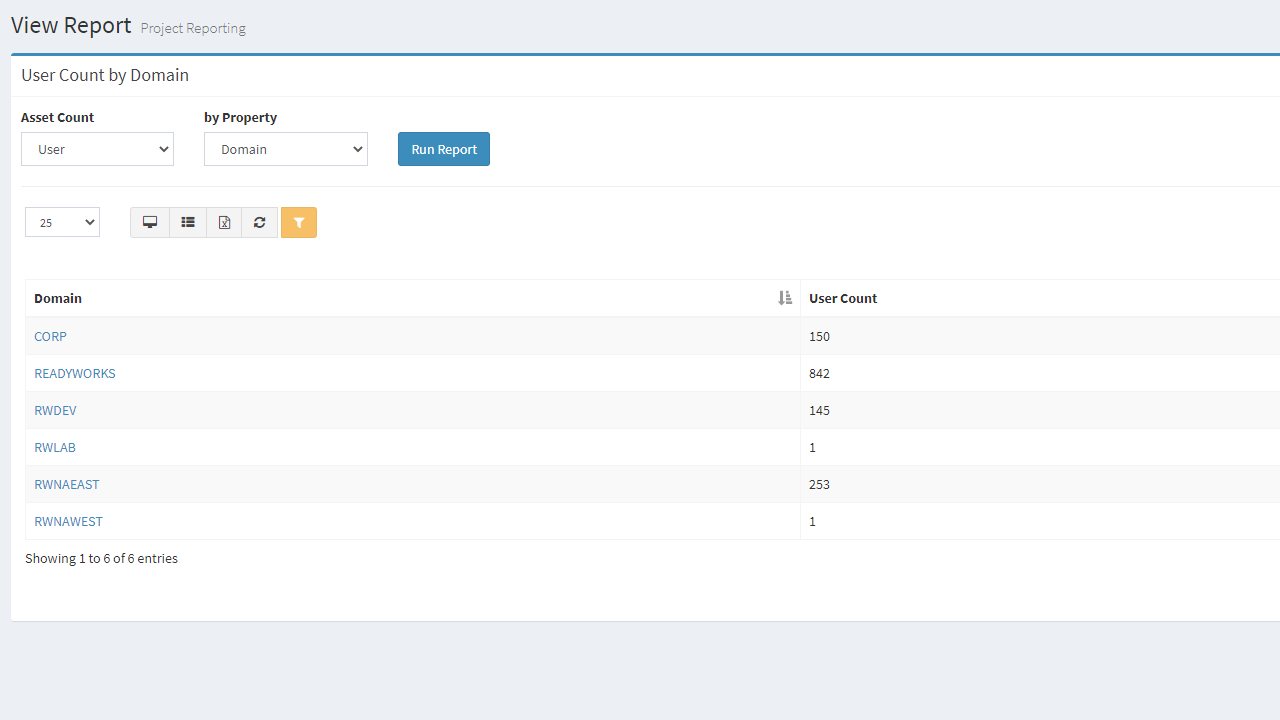Export the table using the Excel icon
Screen dimensions: 1280x720
click(x=224, y=222)
